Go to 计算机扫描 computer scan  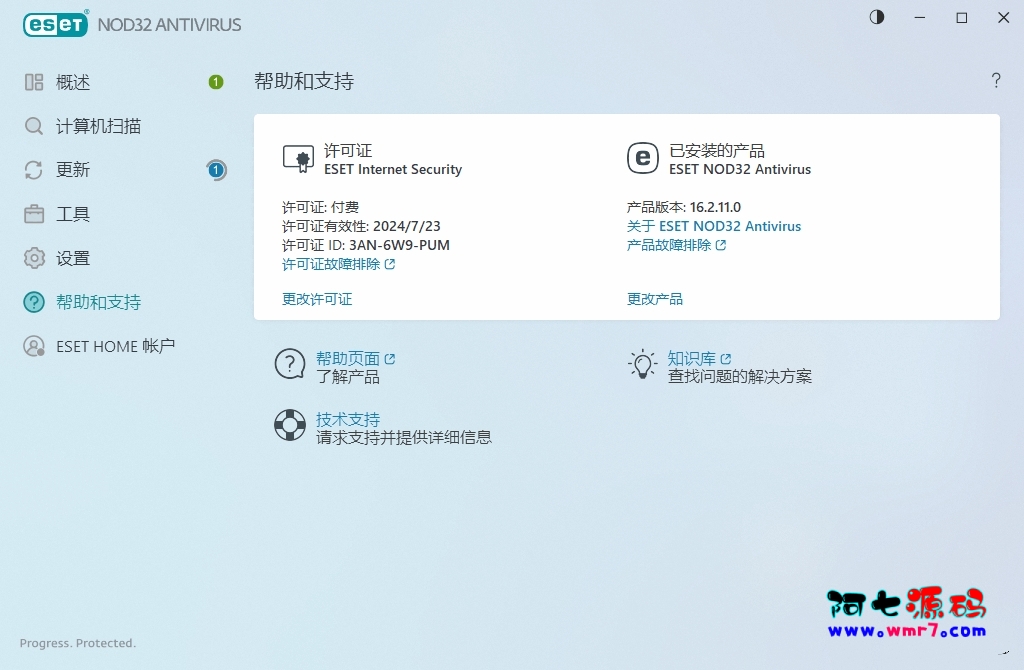(x=98, y=126)
